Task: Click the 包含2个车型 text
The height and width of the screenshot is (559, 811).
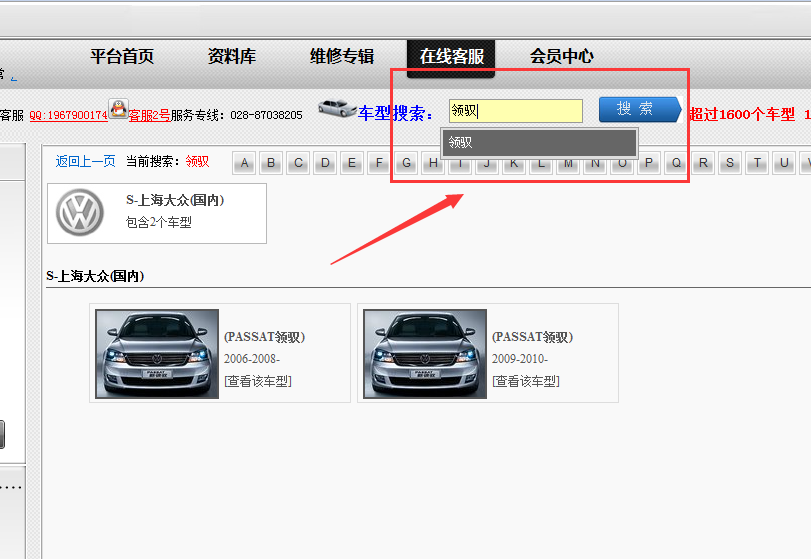Action: [159, 222]
